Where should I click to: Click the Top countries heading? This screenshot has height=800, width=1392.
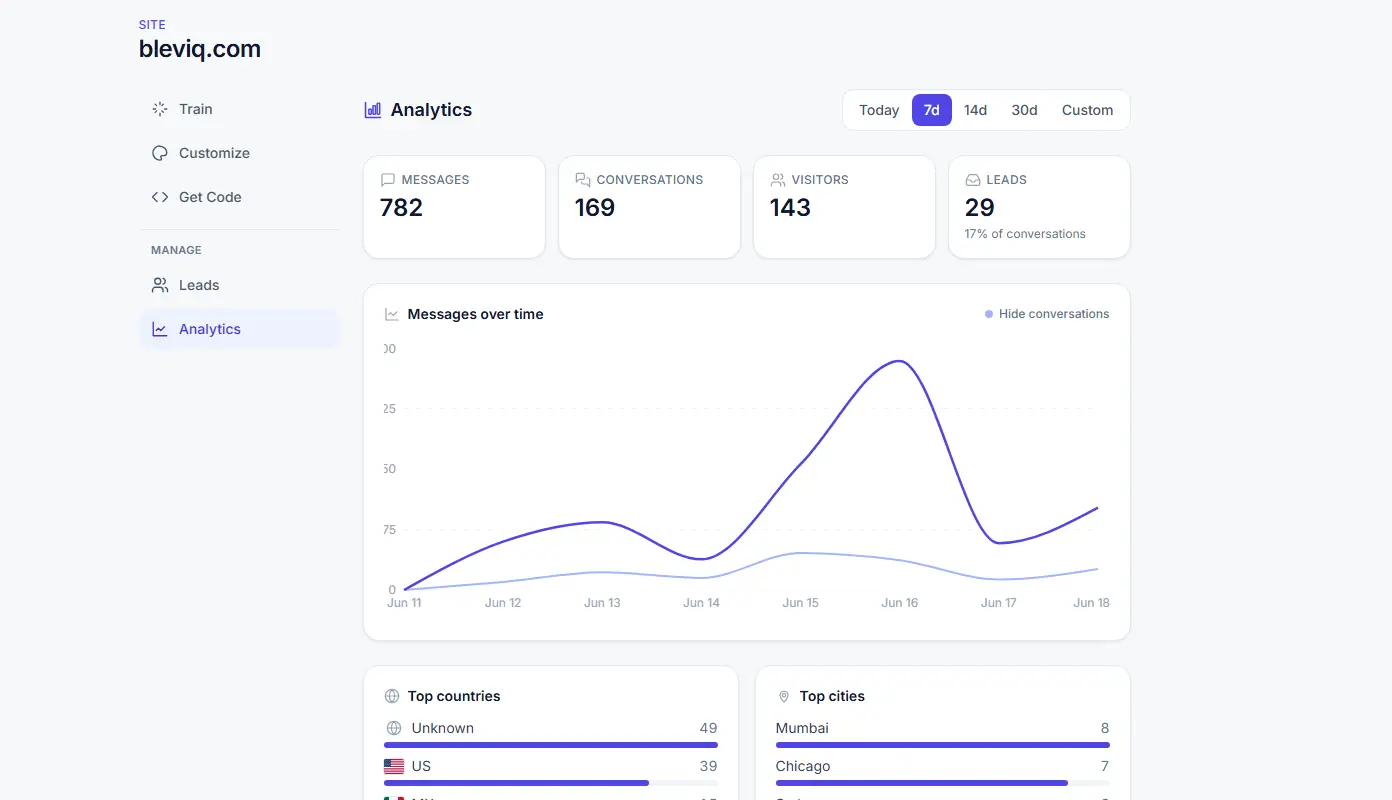coord(454,696)
